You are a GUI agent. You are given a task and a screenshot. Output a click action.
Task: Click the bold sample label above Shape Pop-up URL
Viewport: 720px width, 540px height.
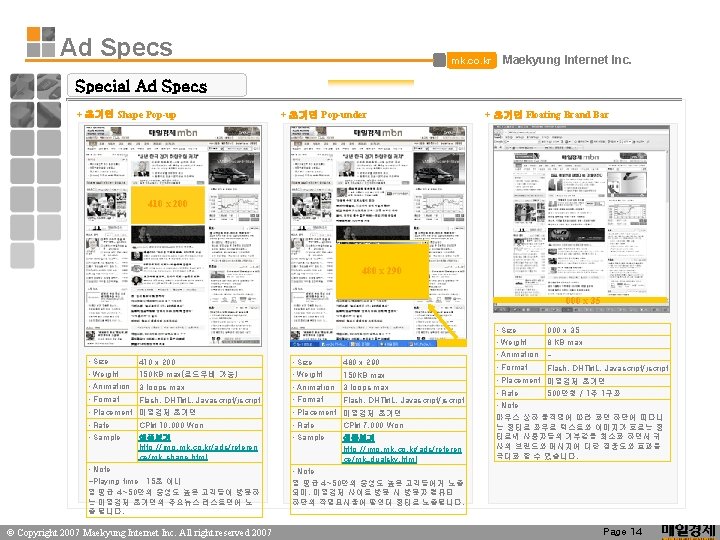pyautogui.click(x=155, y=437)
